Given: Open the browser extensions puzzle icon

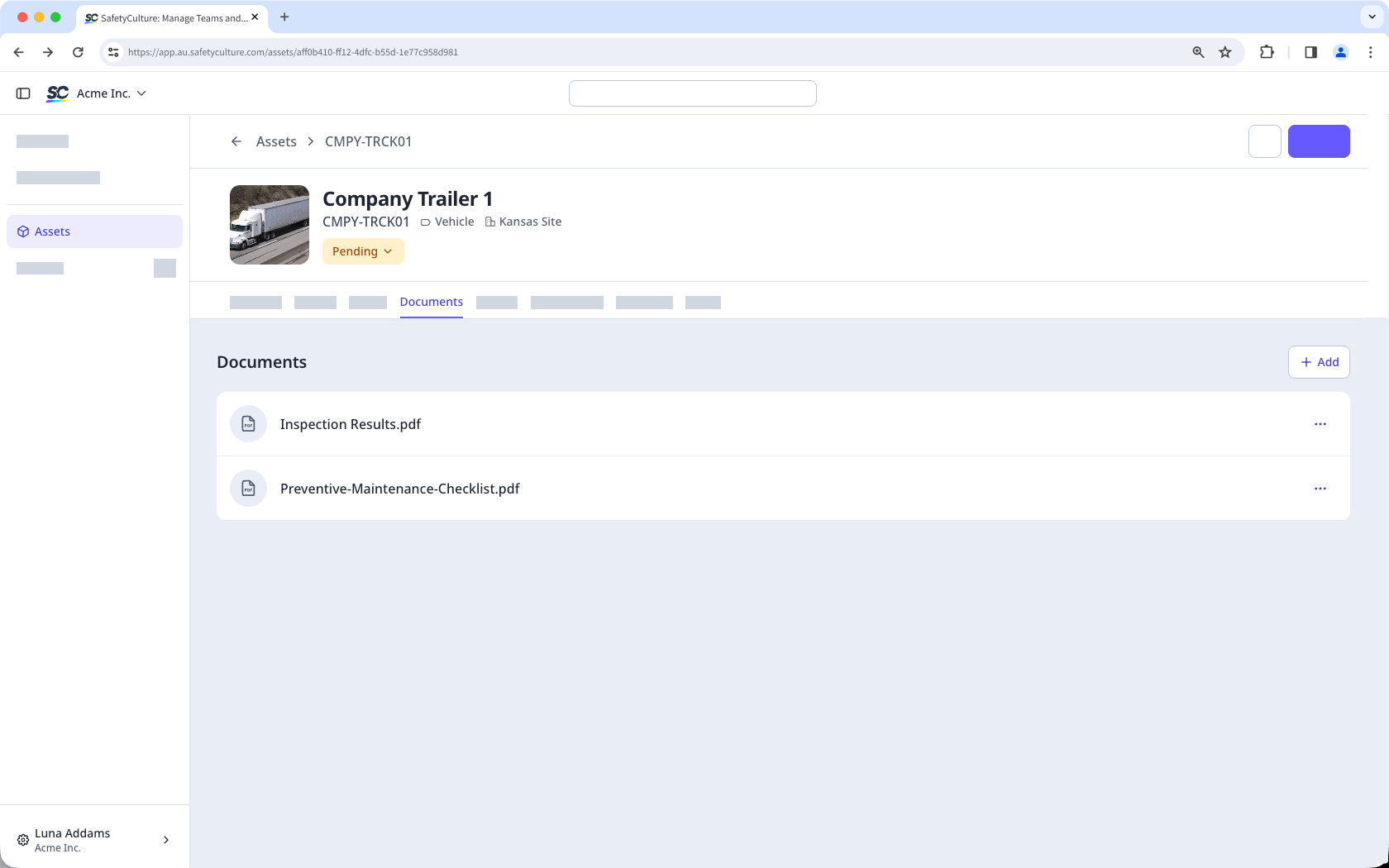Looking at the screenshot, I should point(1267,52).
